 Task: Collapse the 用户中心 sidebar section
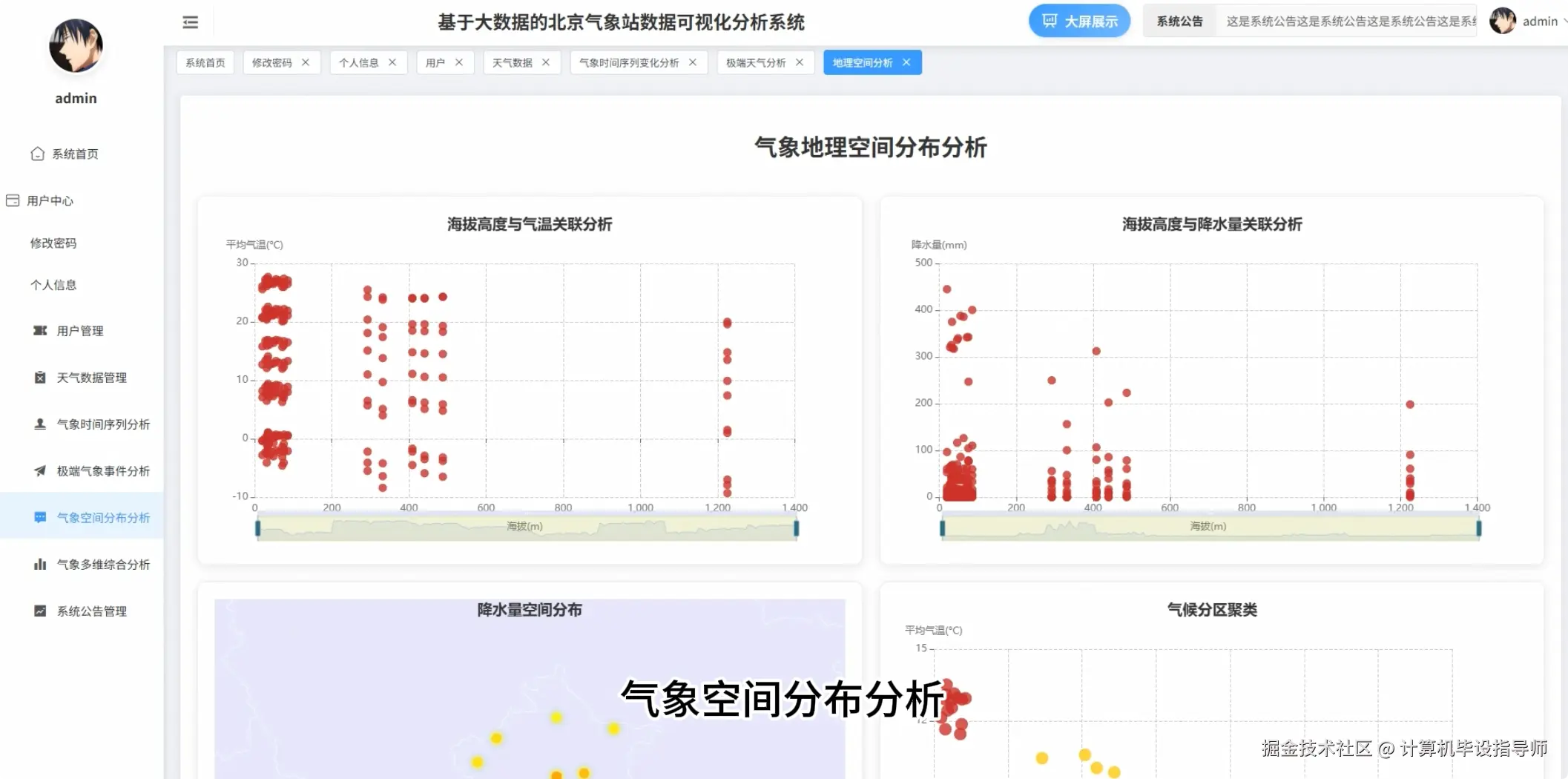52,200
